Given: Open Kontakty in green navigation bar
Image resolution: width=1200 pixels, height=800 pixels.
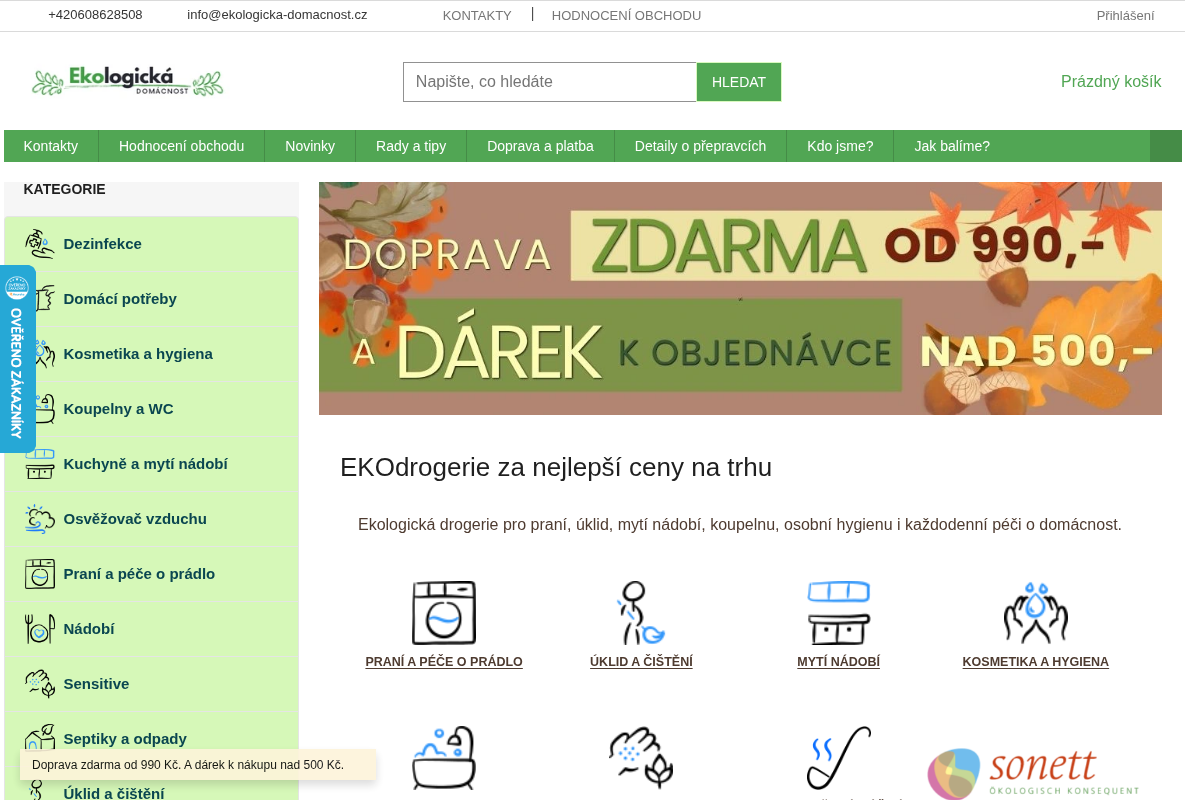Looking at the screenshot, I should click(51, 146).
